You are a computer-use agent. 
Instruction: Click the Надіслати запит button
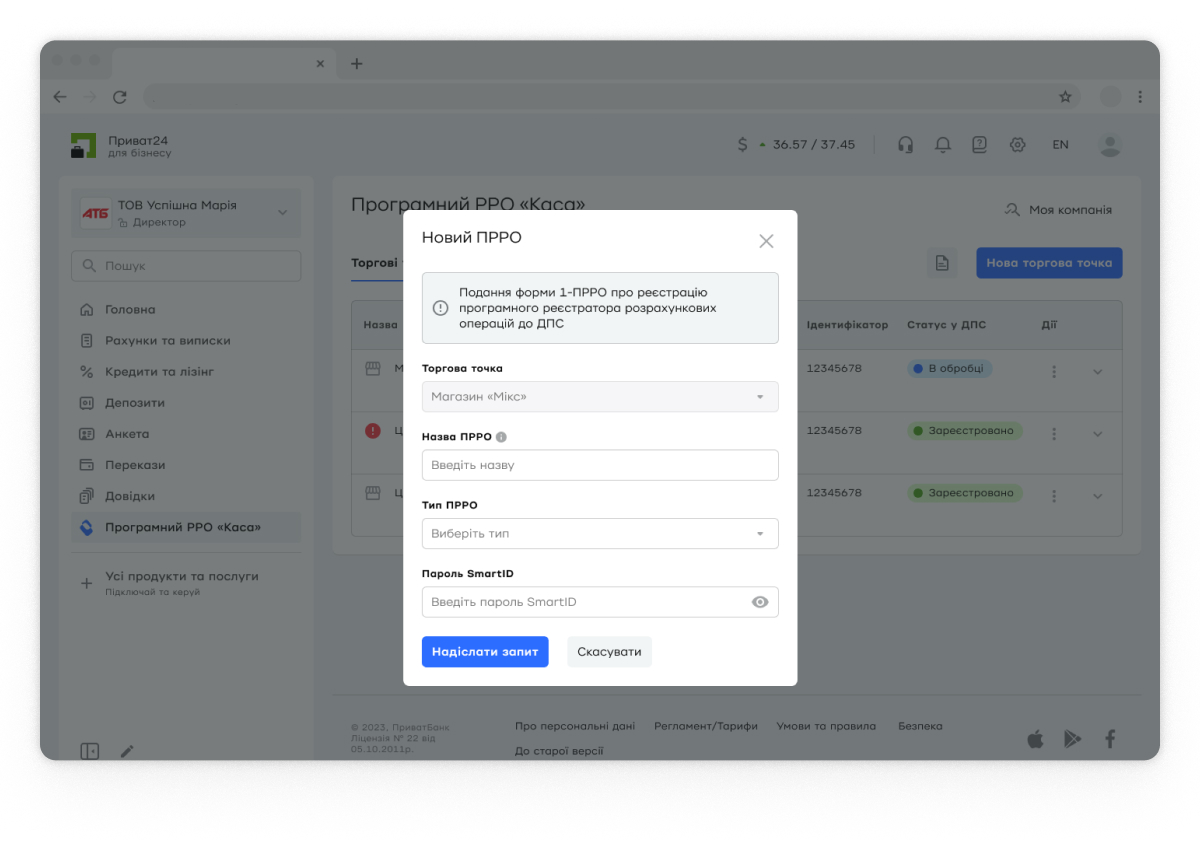[x=485, y=651]
